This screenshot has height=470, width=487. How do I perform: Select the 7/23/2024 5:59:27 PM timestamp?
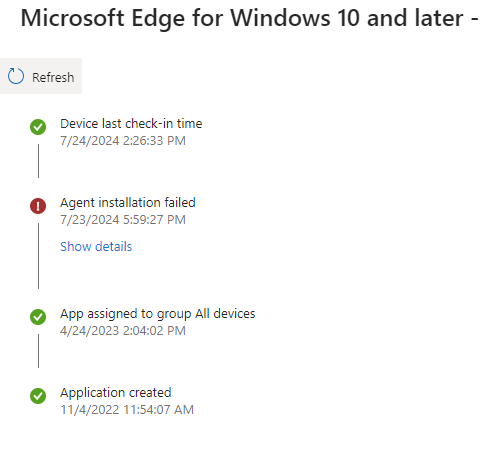[x=123, y=220]
